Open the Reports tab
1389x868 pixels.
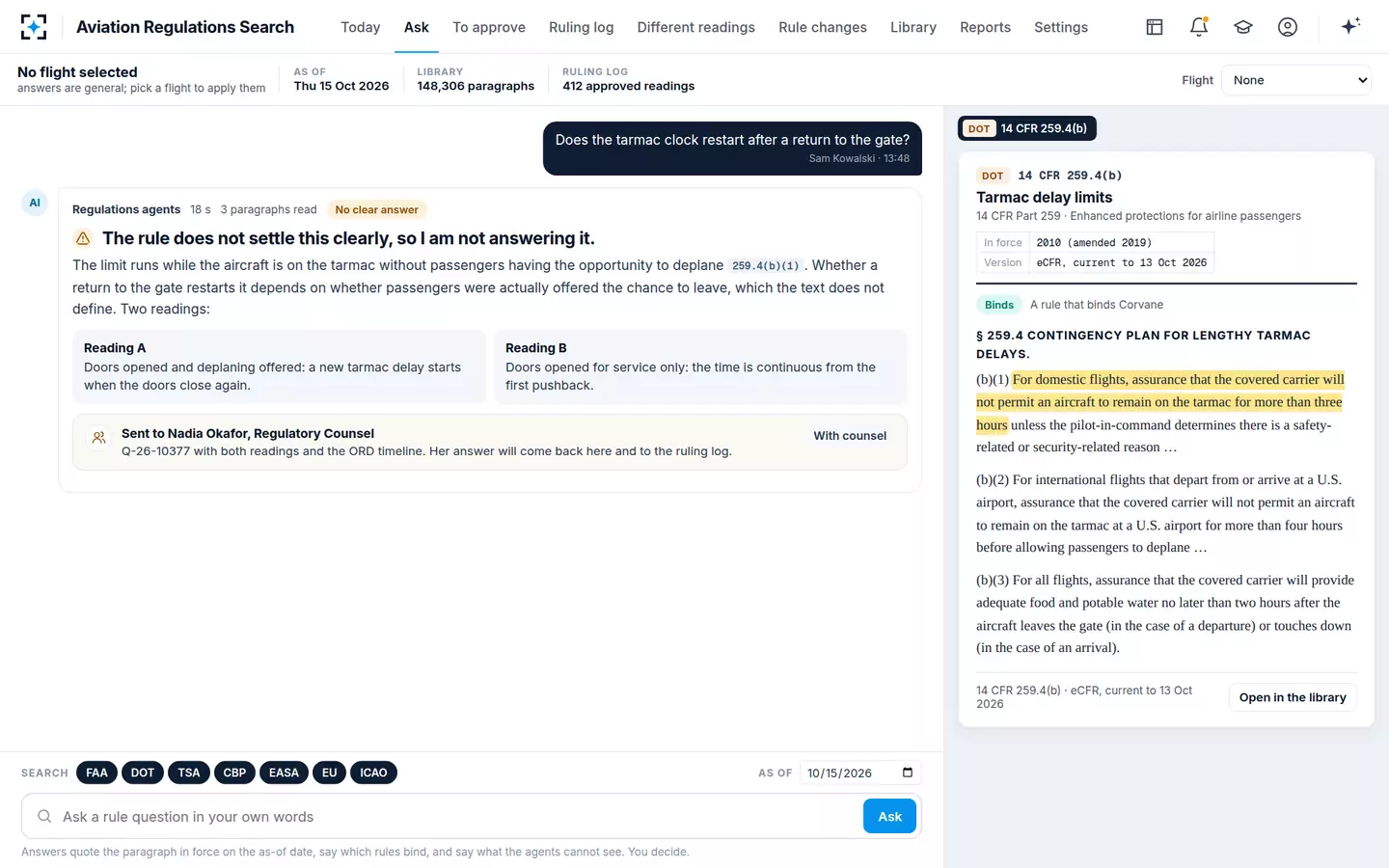pos(985,27)
